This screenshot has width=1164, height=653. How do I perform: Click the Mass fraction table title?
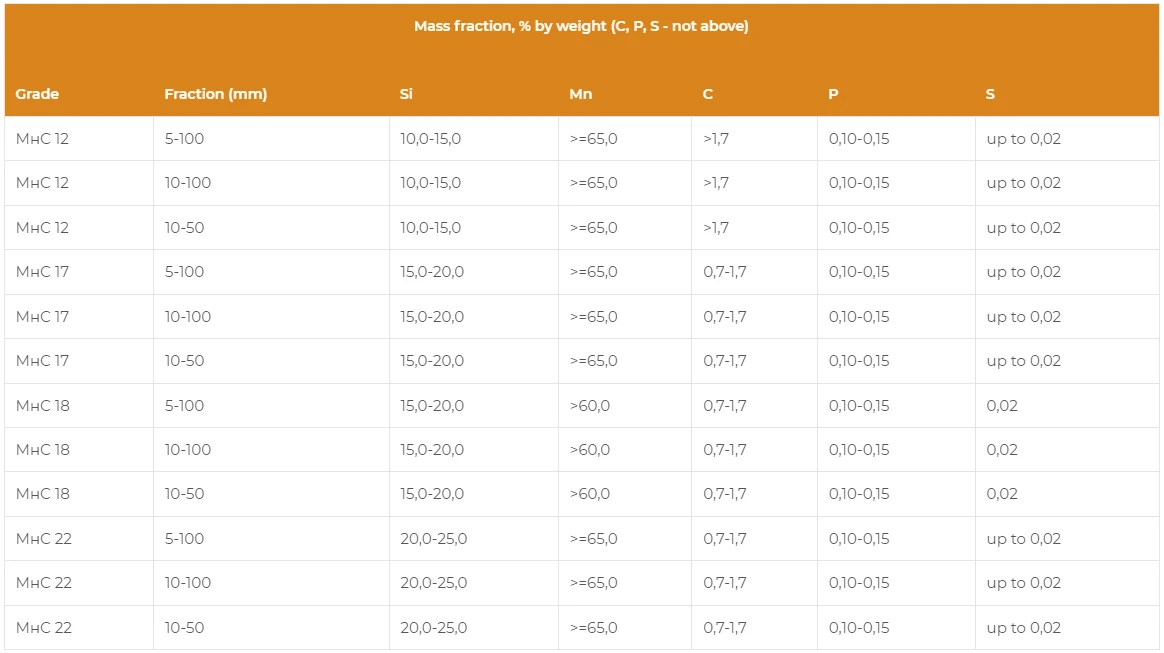pos(581,26)
